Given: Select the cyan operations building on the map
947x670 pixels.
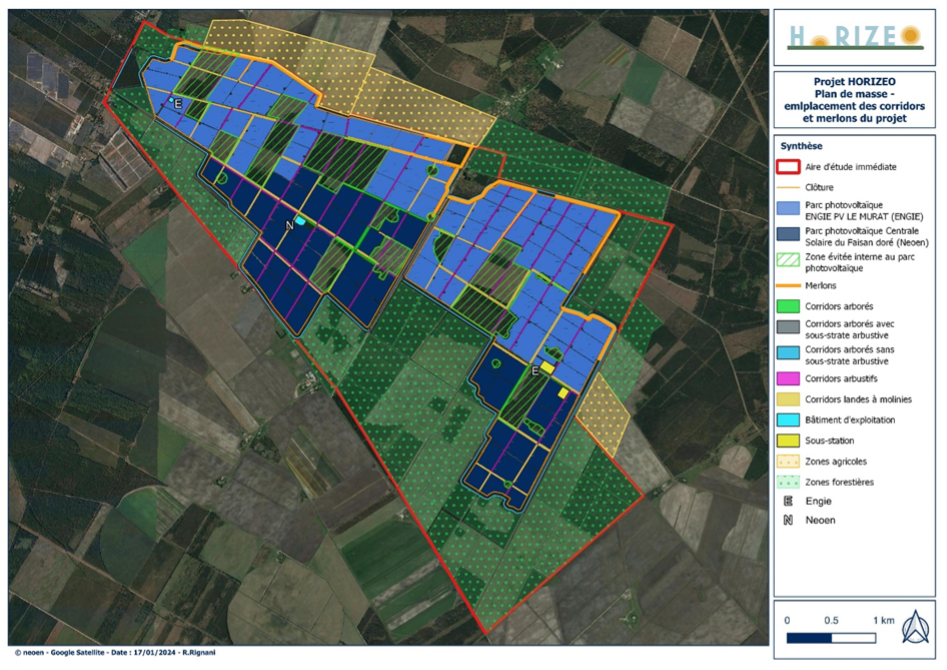Looking at the screenshot, I should 300,220.
